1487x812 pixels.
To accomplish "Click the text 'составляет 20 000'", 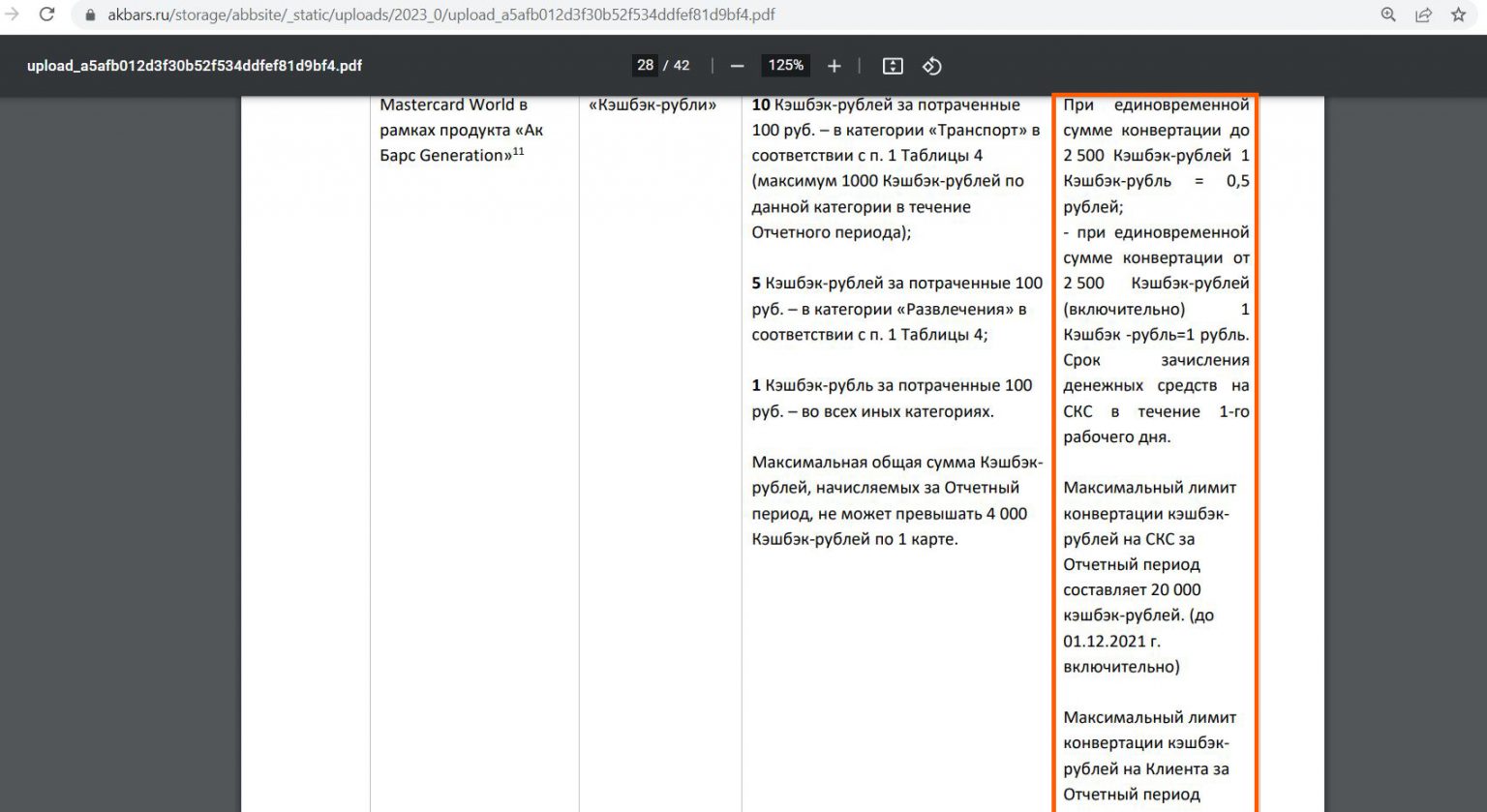I will click(x=1132, y=589).
